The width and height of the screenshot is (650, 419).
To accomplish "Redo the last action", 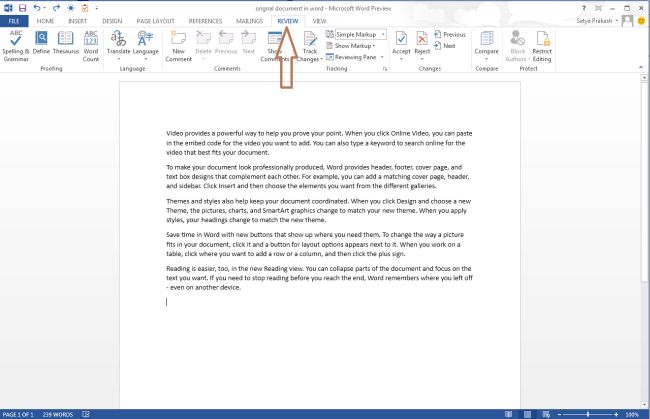I will 56,7.
